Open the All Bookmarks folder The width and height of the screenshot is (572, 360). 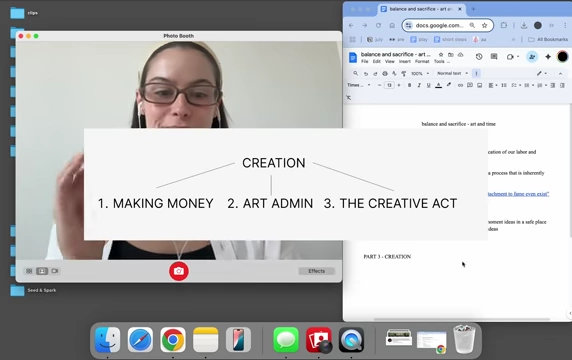coord(548,39)
